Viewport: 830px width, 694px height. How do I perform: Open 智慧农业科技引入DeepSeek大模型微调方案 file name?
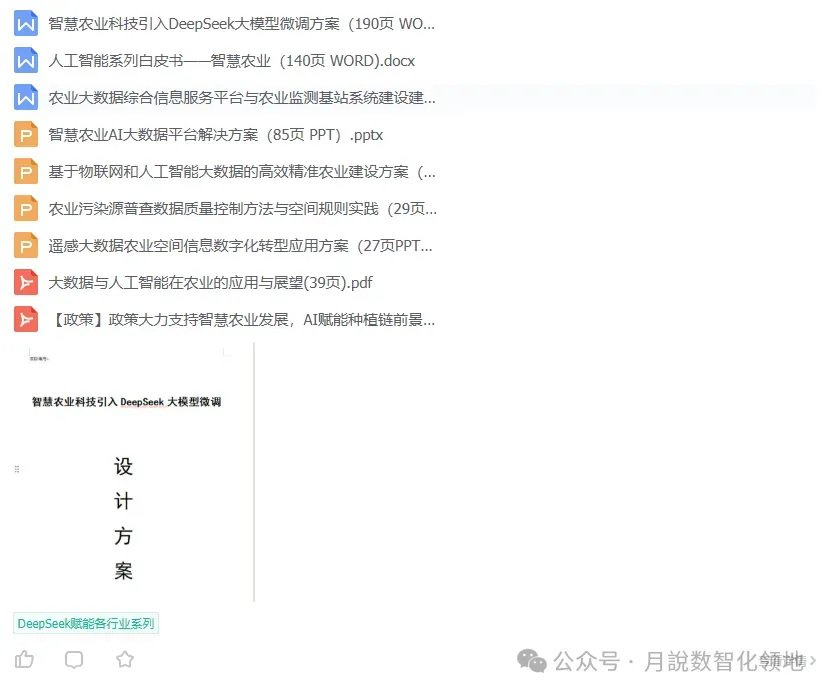[x=241, y=24]
